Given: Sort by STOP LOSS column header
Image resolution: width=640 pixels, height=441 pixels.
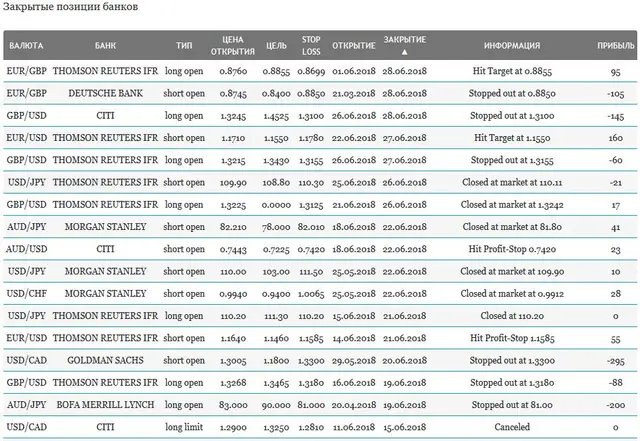Looking at the screenshot, I should point(311,45).
